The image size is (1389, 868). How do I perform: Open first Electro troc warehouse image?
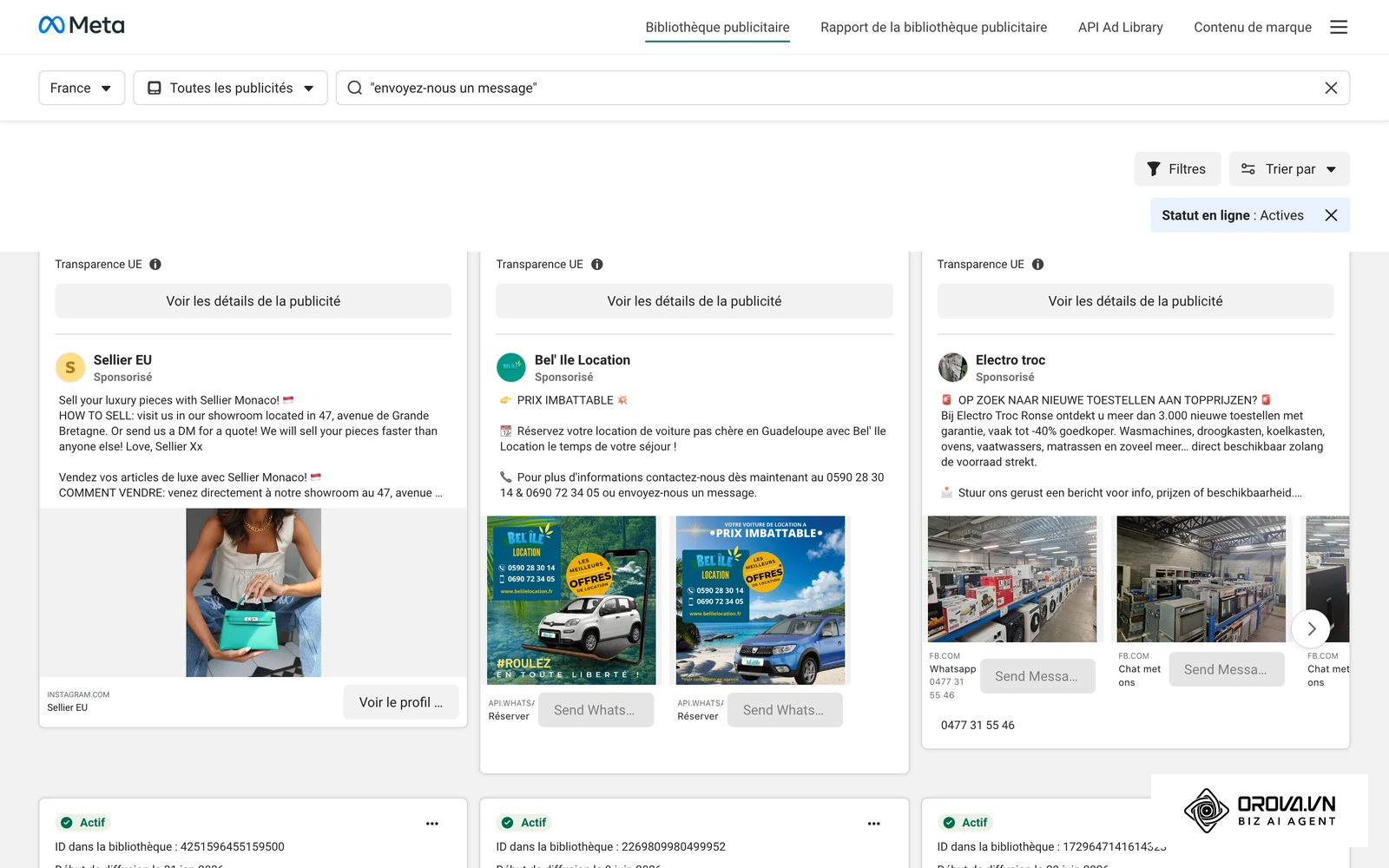pyautogui.click(x=1012, y=579)
